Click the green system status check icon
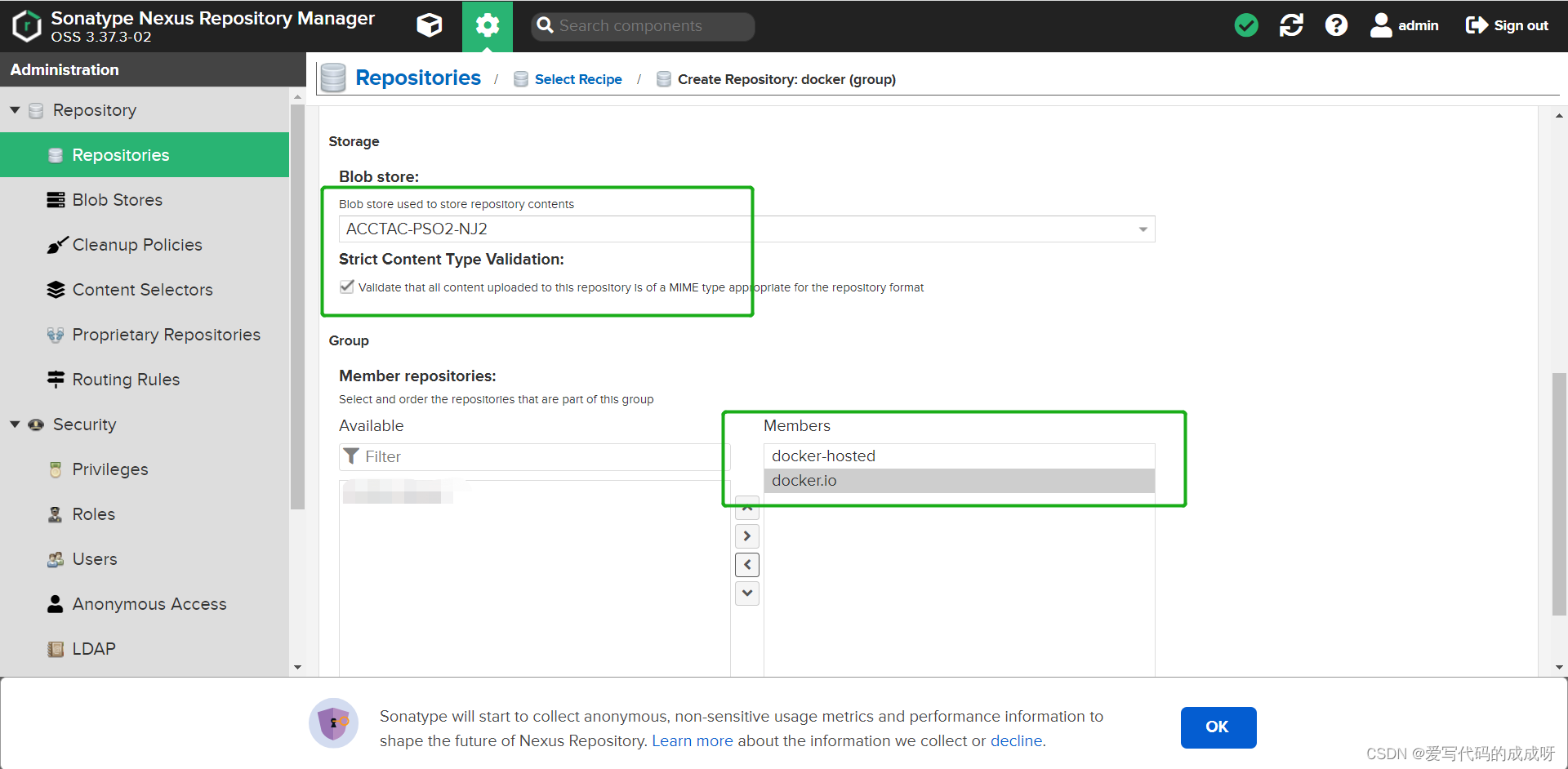 tap(1246, 25)
